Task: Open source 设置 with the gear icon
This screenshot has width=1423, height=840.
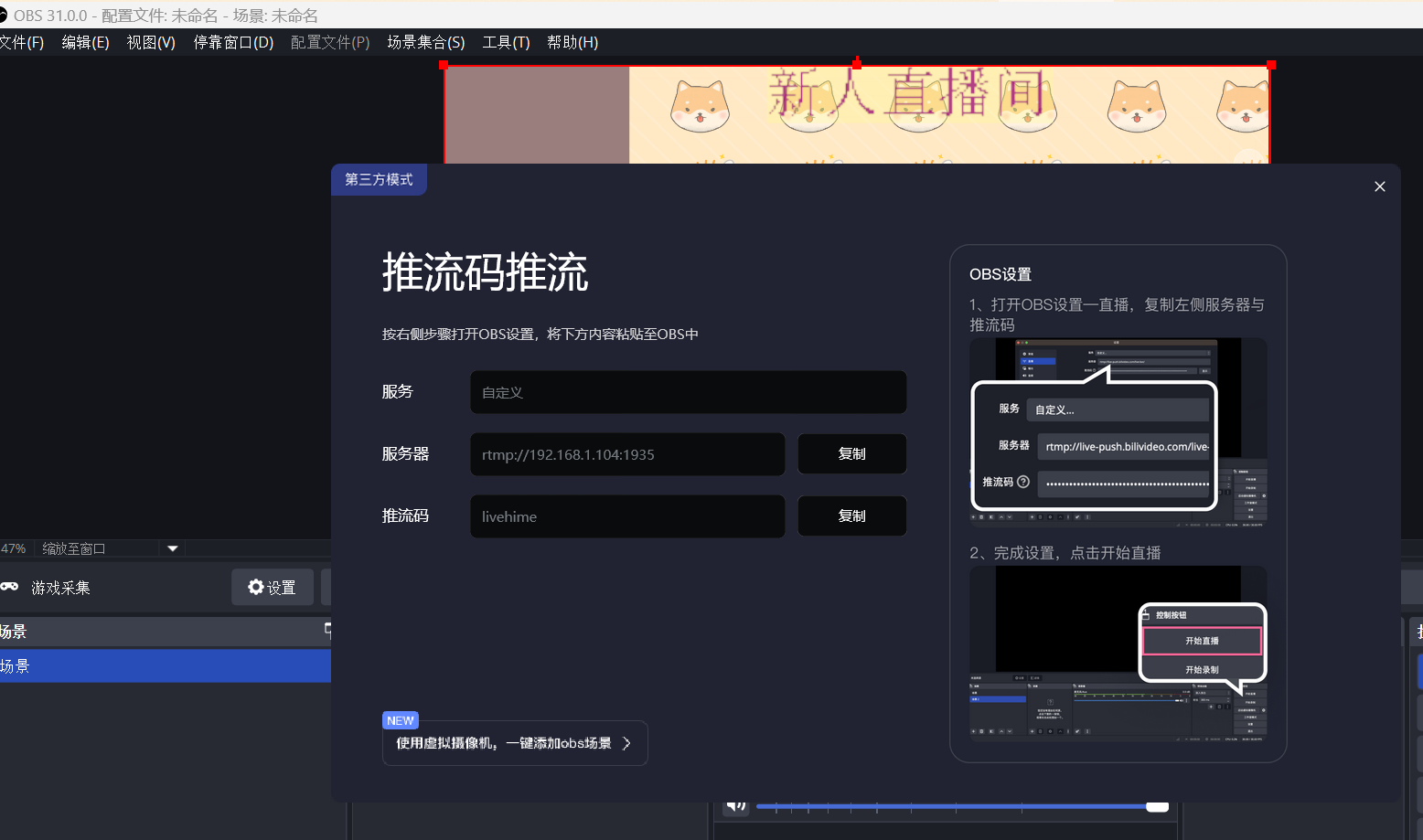Action: coord(272,587)
